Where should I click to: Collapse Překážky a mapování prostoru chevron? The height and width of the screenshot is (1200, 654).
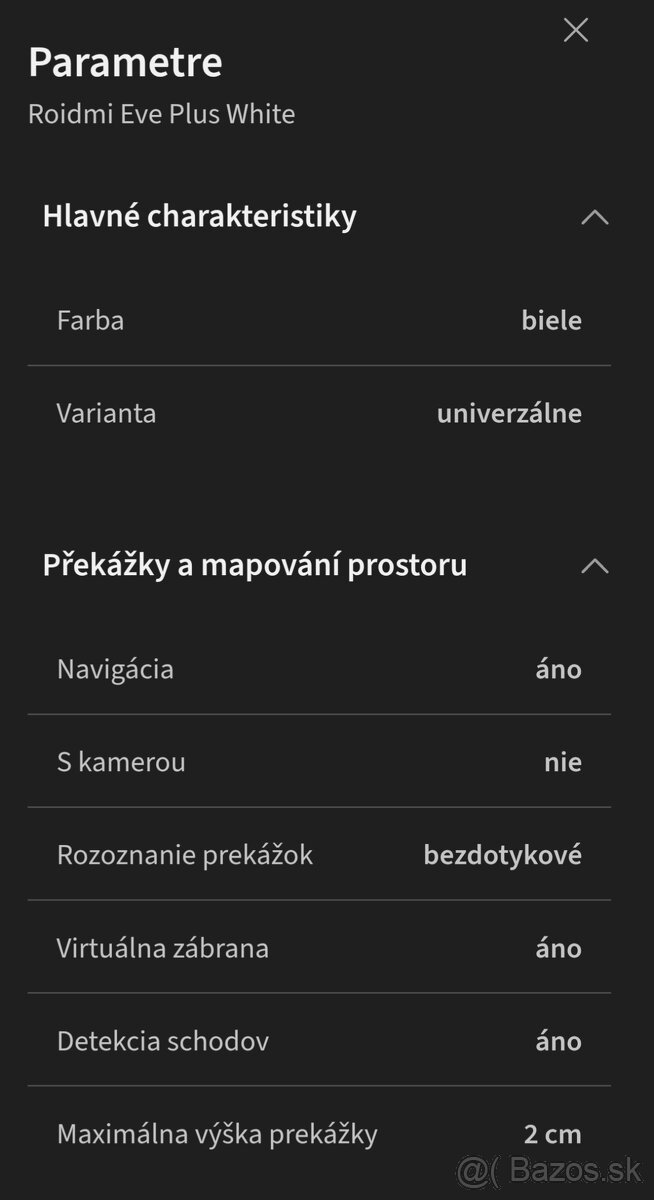click(x=595, y=566)
